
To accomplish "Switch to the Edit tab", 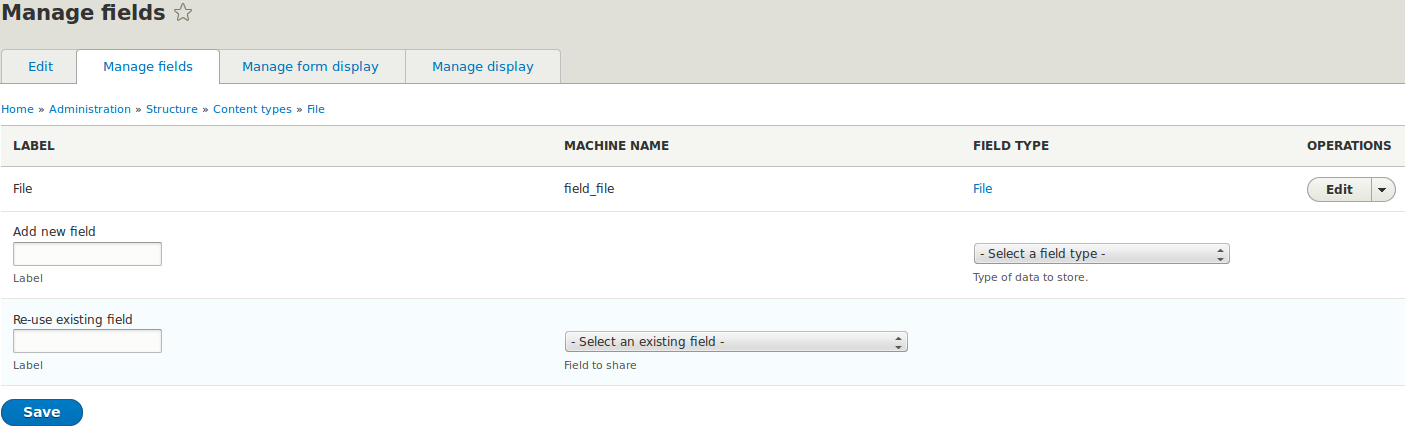I will (40, 67).
